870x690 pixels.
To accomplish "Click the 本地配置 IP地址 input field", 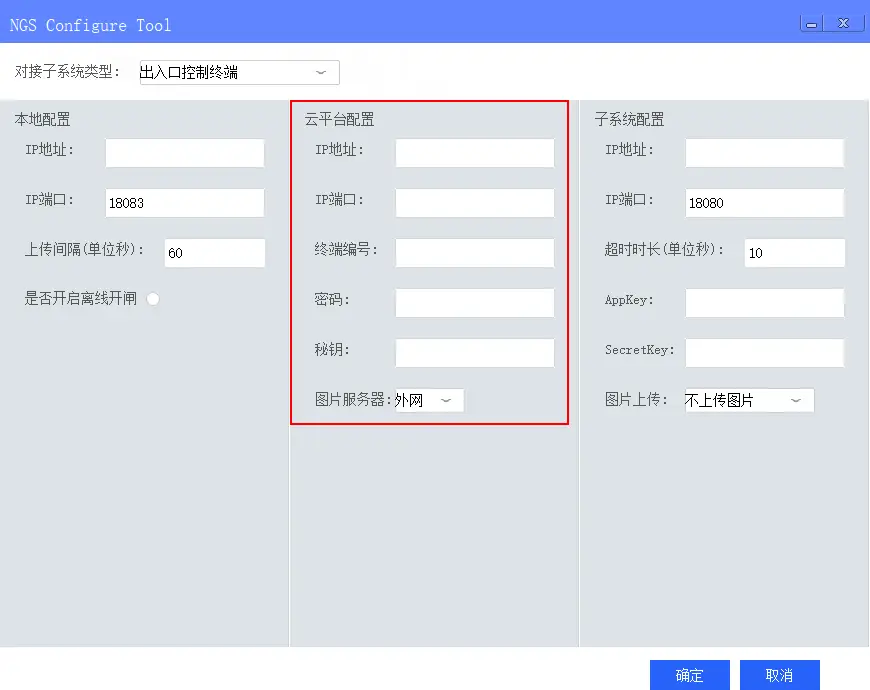I will 184,153.
